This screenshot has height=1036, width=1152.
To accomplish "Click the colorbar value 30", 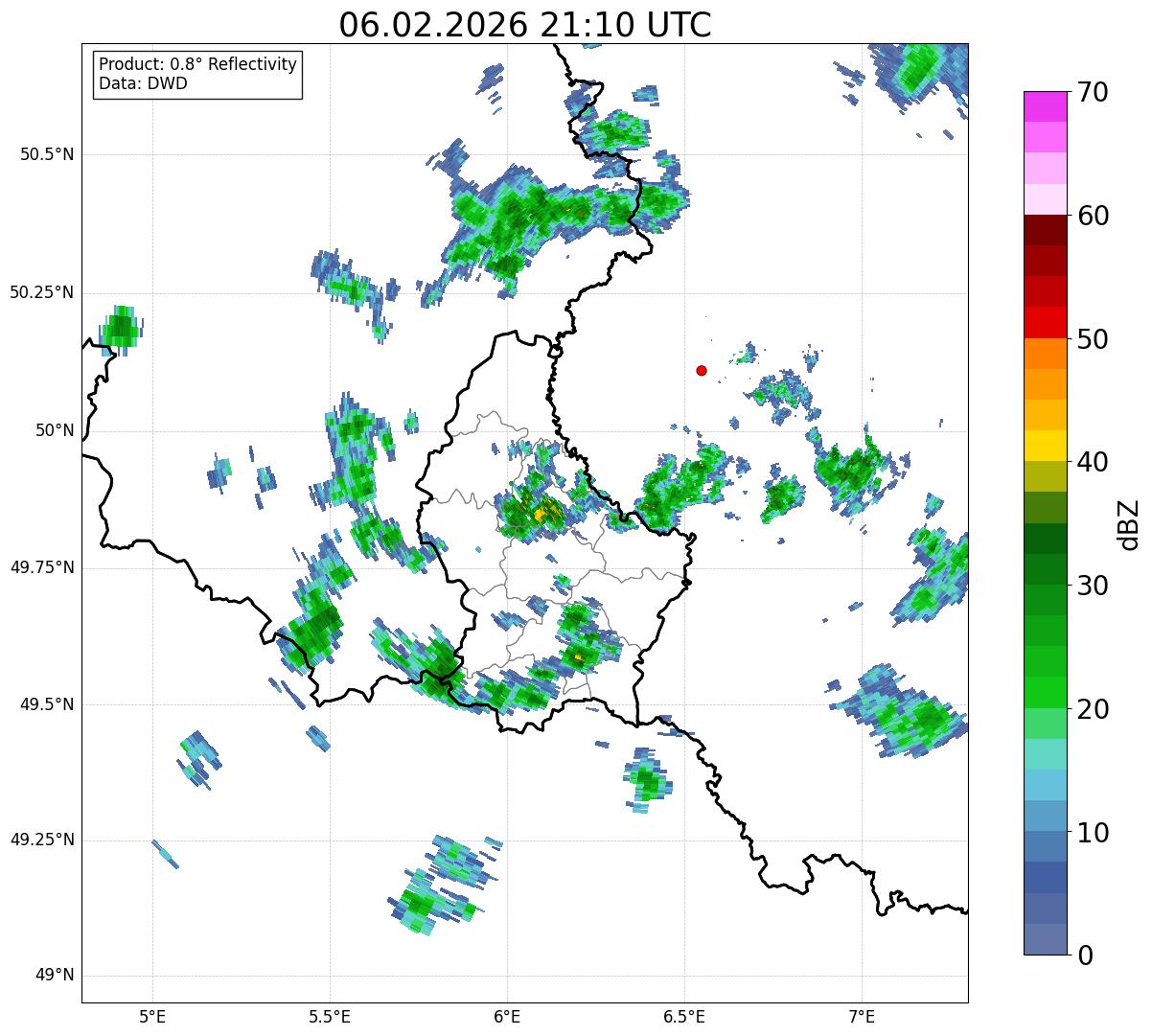I will click(1093, 586).
